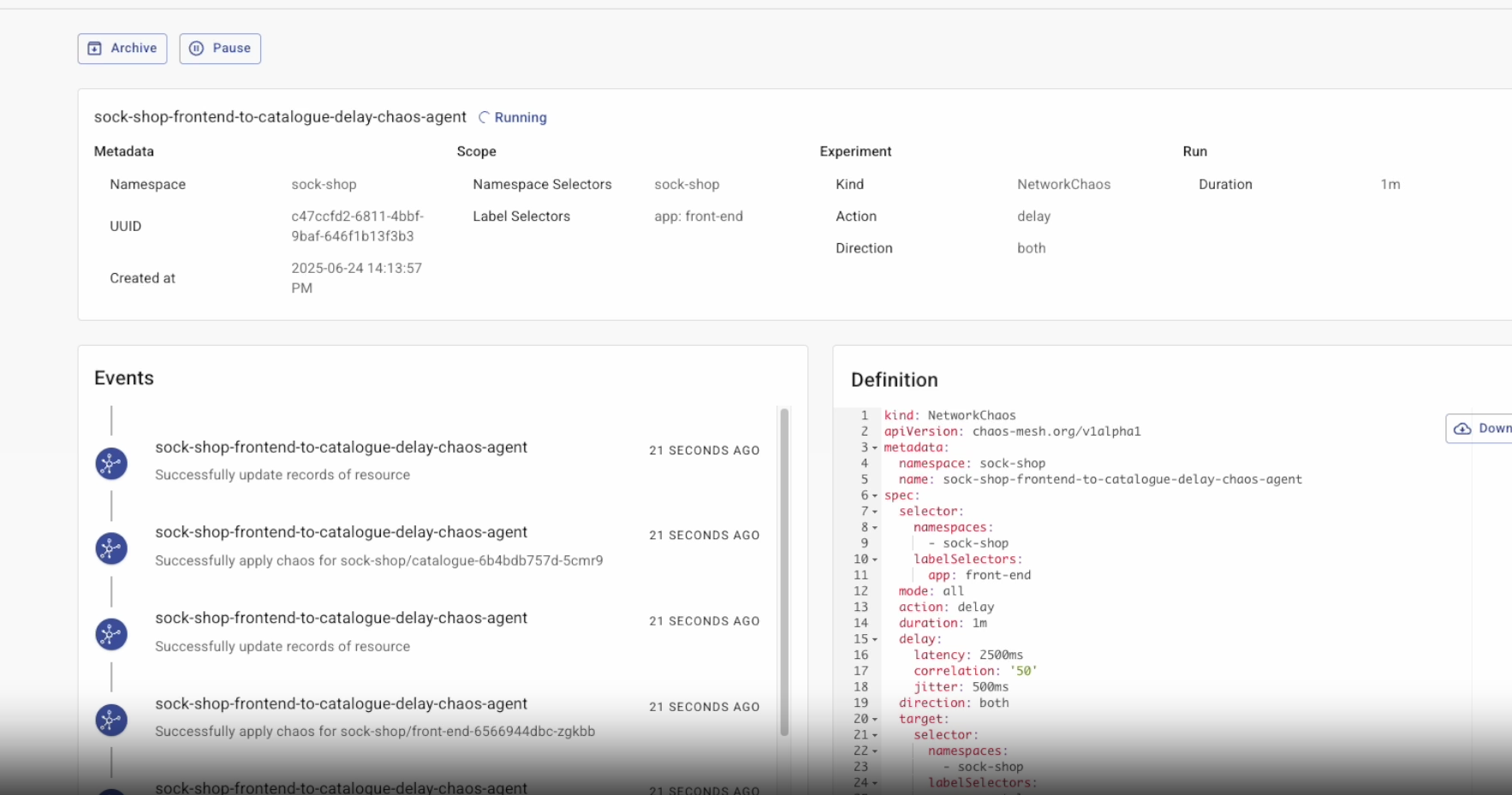The width and height of the screenshot is (1512, 795).
Task: Select the icon beside the front-end-6566944dbc-zgkbb event
Action: pos(111,721)
